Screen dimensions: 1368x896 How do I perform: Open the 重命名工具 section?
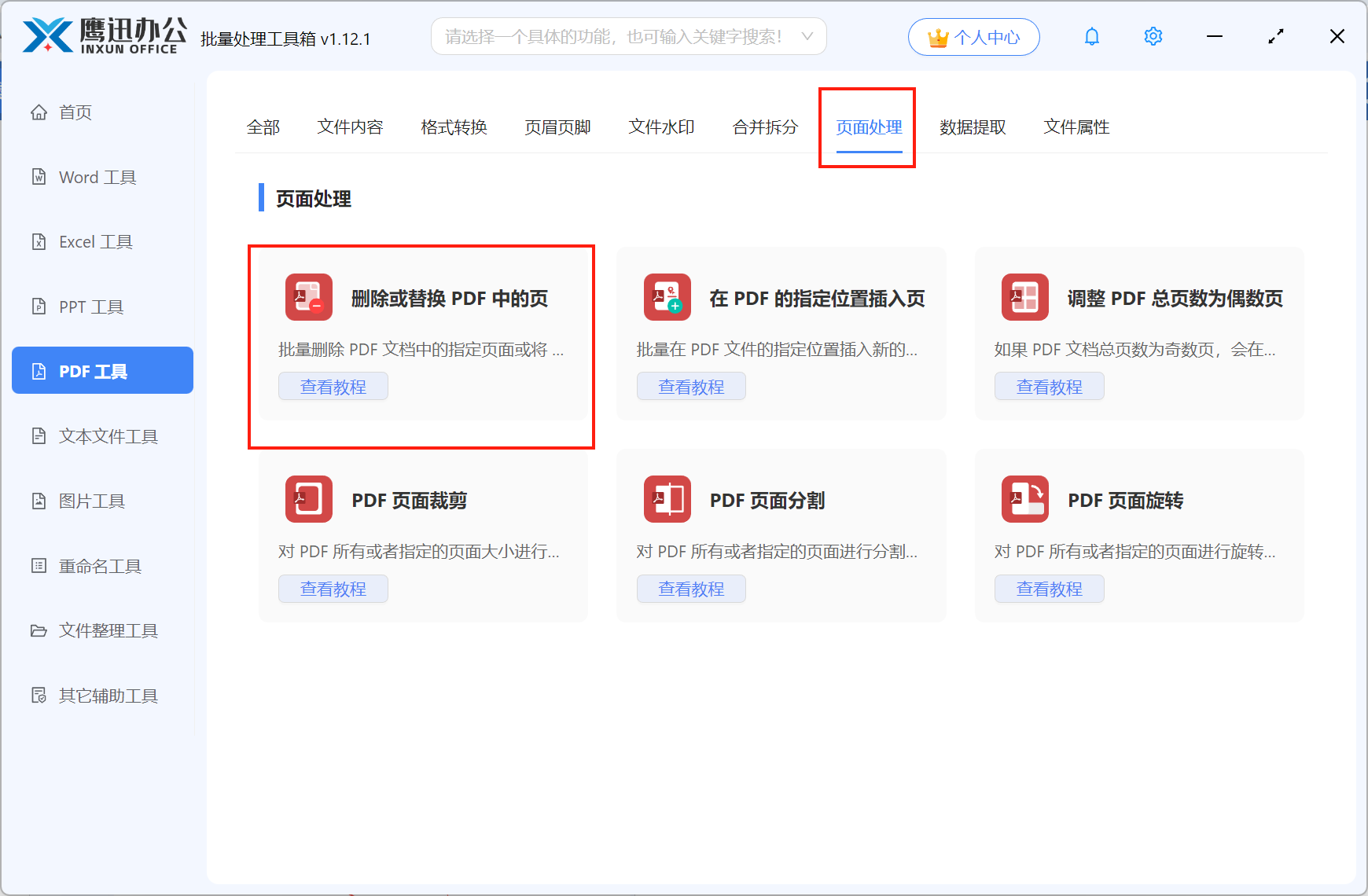98,565
